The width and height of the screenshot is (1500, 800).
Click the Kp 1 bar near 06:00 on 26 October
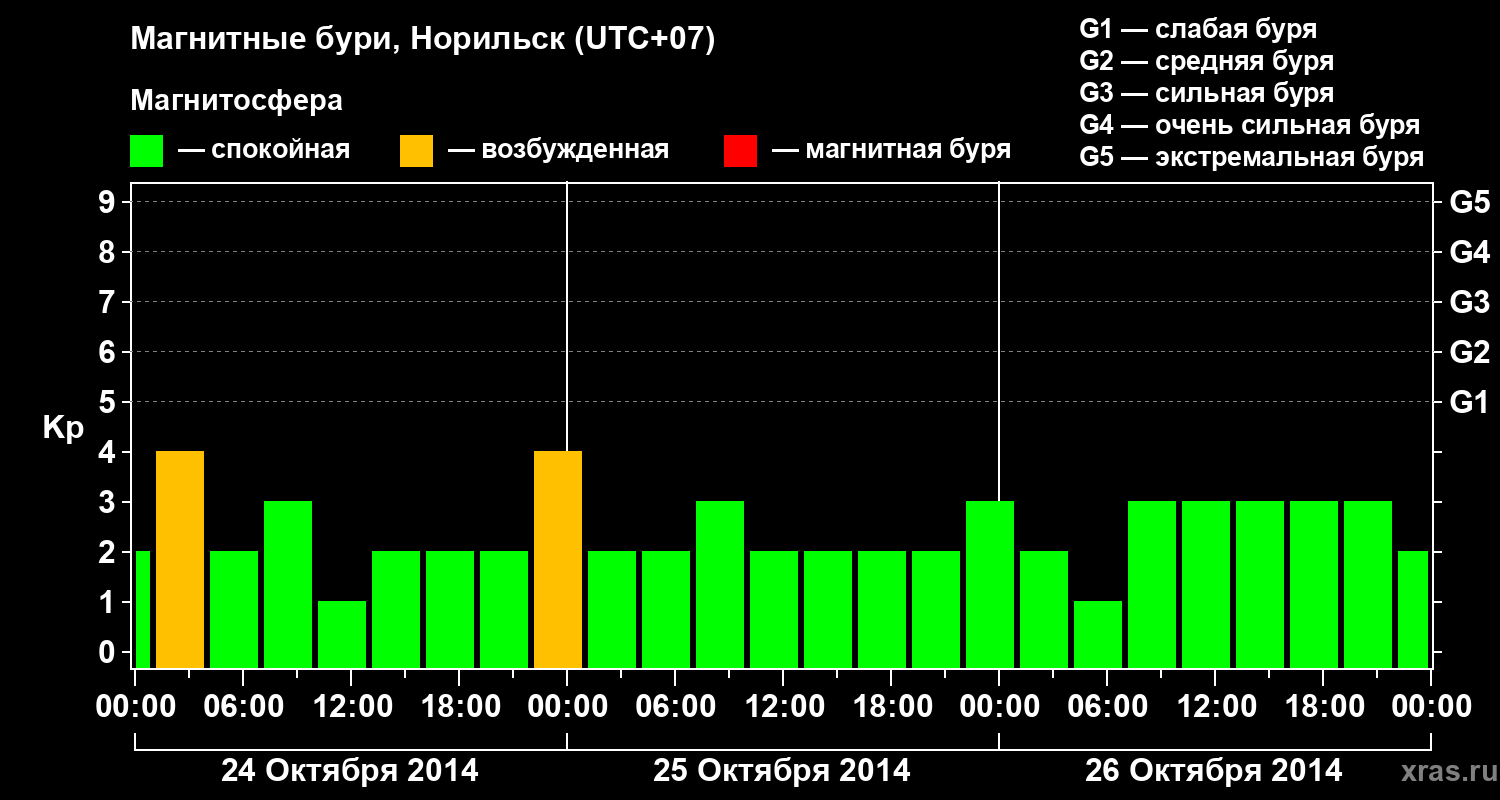(1098, 635)
